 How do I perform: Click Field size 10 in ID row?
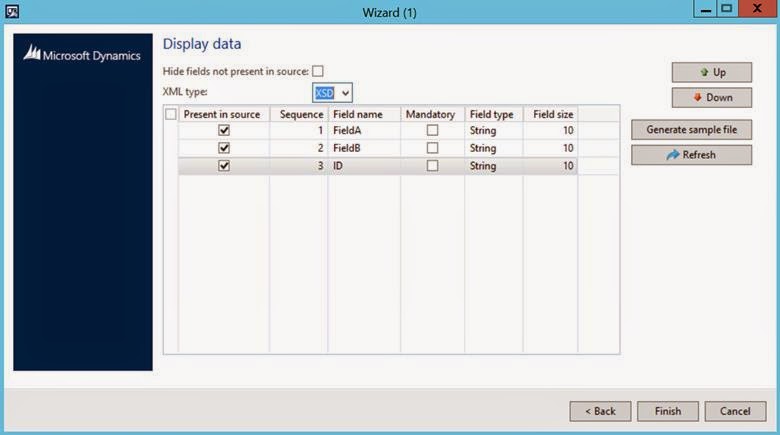pyautogui.click(x=550, y=166)
